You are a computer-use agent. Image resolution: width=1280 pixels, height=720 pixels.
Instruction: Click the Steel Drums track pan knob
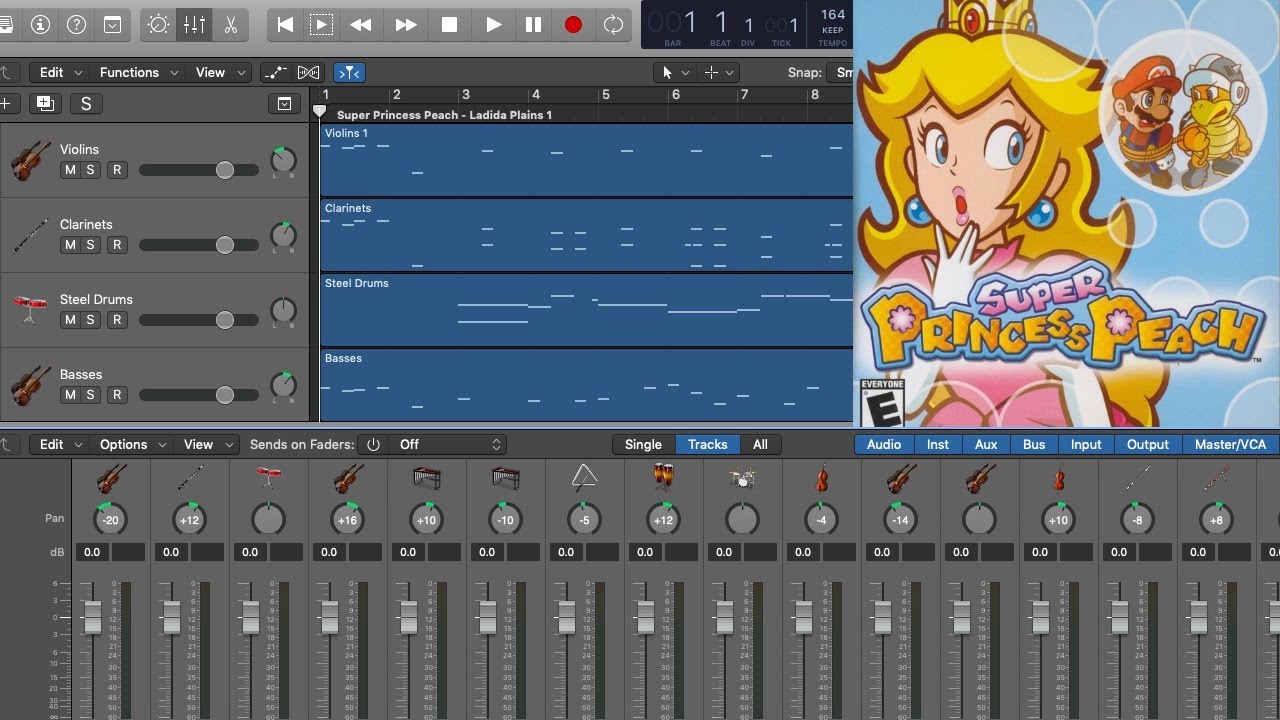284,310
